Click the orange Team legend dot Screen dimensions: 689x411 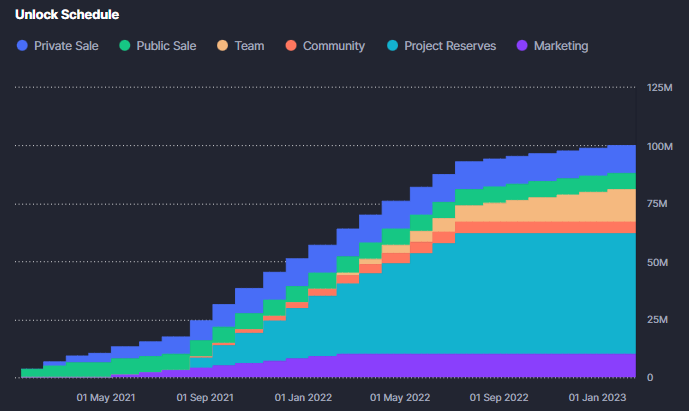coord(221,46)
